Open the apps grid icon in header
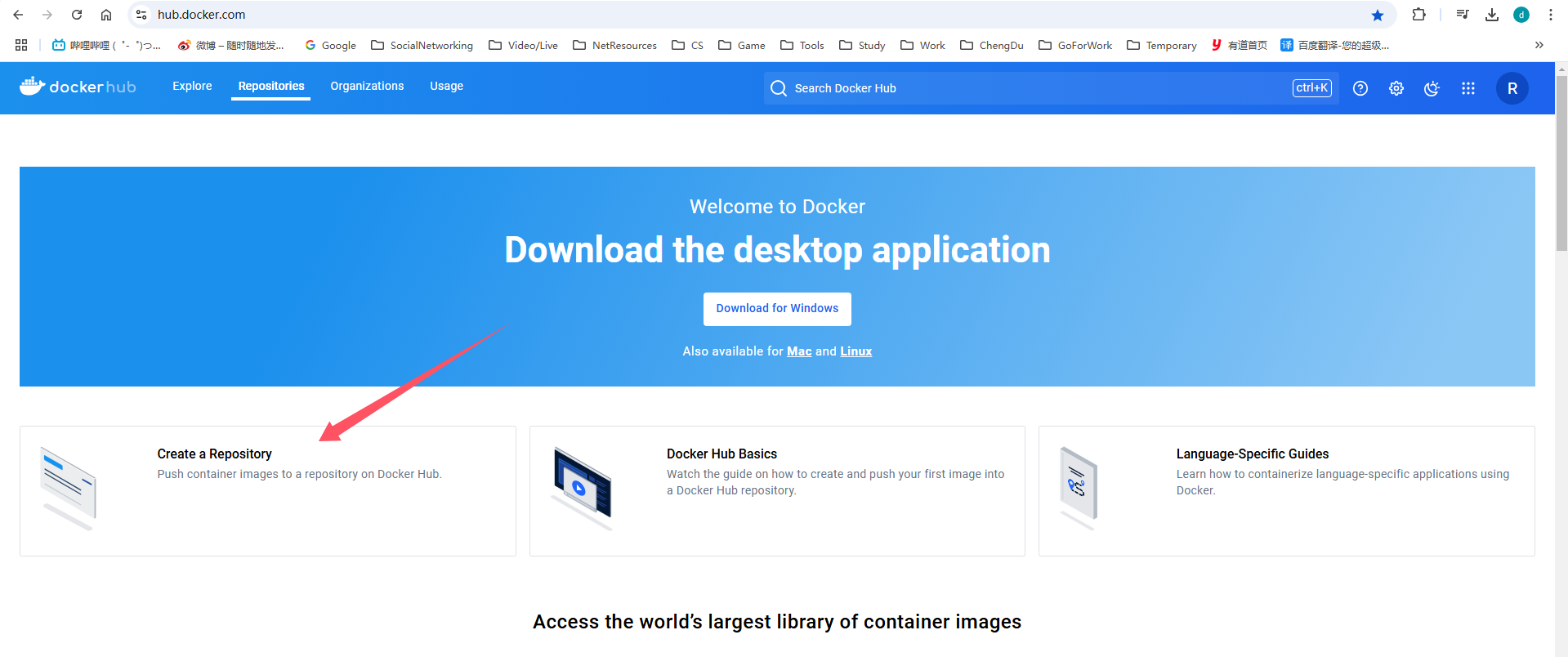Image resolution: width=1568 pixels, height=657 pixels. pyautogui.click(x=1468, y=88)
